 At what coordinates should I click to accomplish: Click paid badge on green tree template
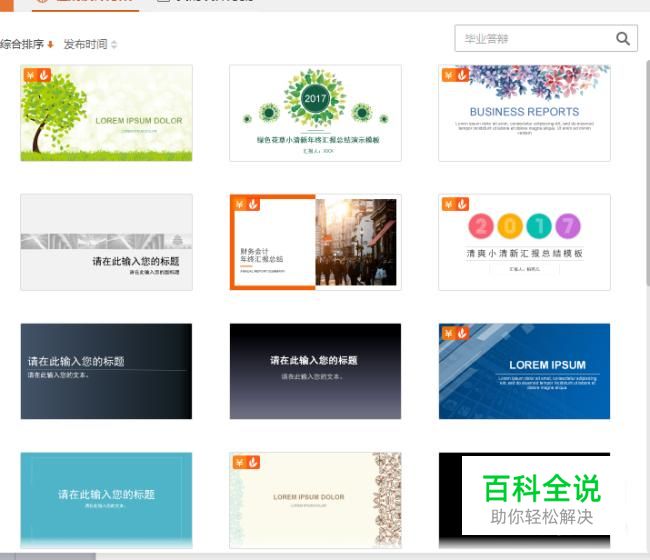[x=37, y=75]
